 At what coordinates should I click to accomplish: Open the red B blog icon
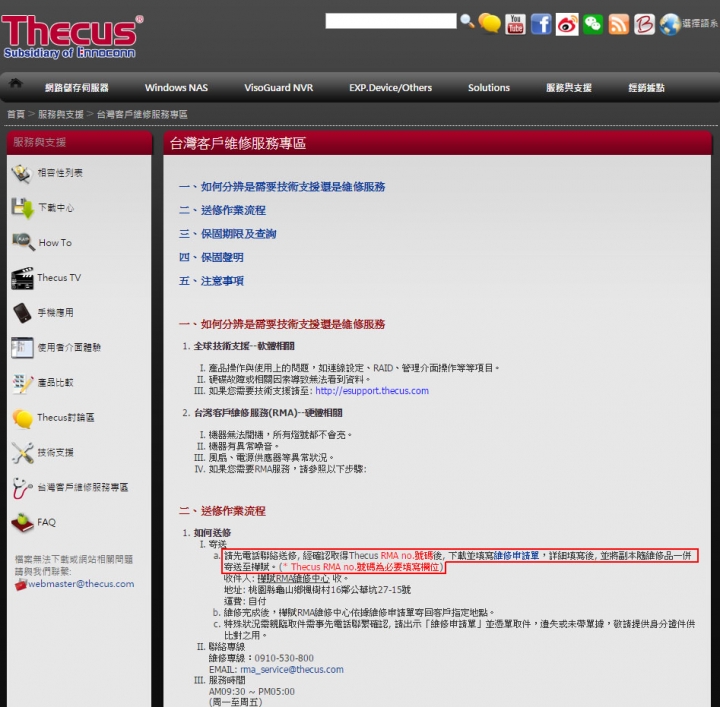tap(644, 24)
